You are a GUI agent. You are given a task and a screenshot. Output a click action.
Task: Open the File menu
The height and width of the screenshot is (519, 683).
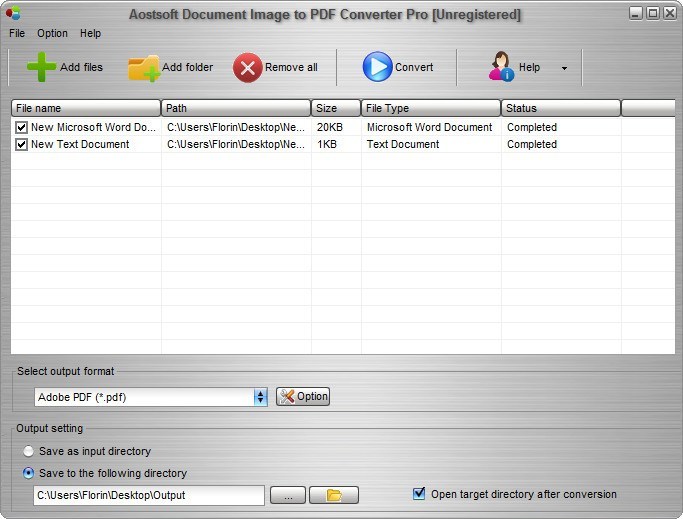click(x=17, y=33)
